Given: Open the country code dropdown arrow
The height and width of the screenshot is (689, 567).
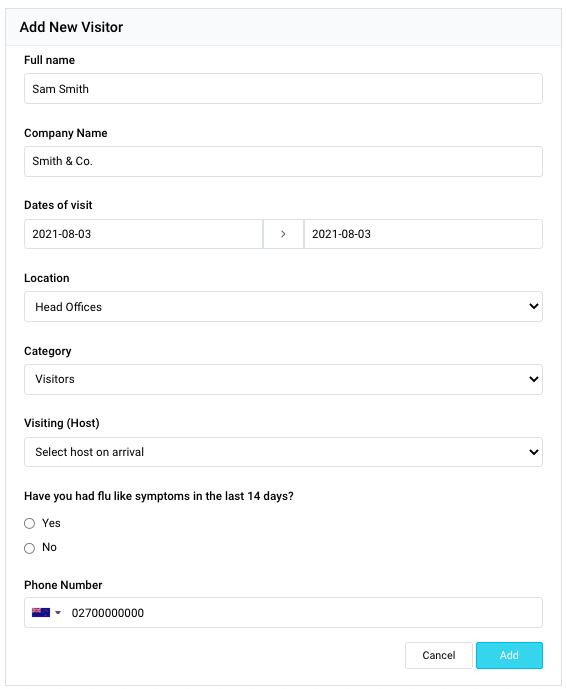Looking at the screenshot, I should (x=58, y=613).
